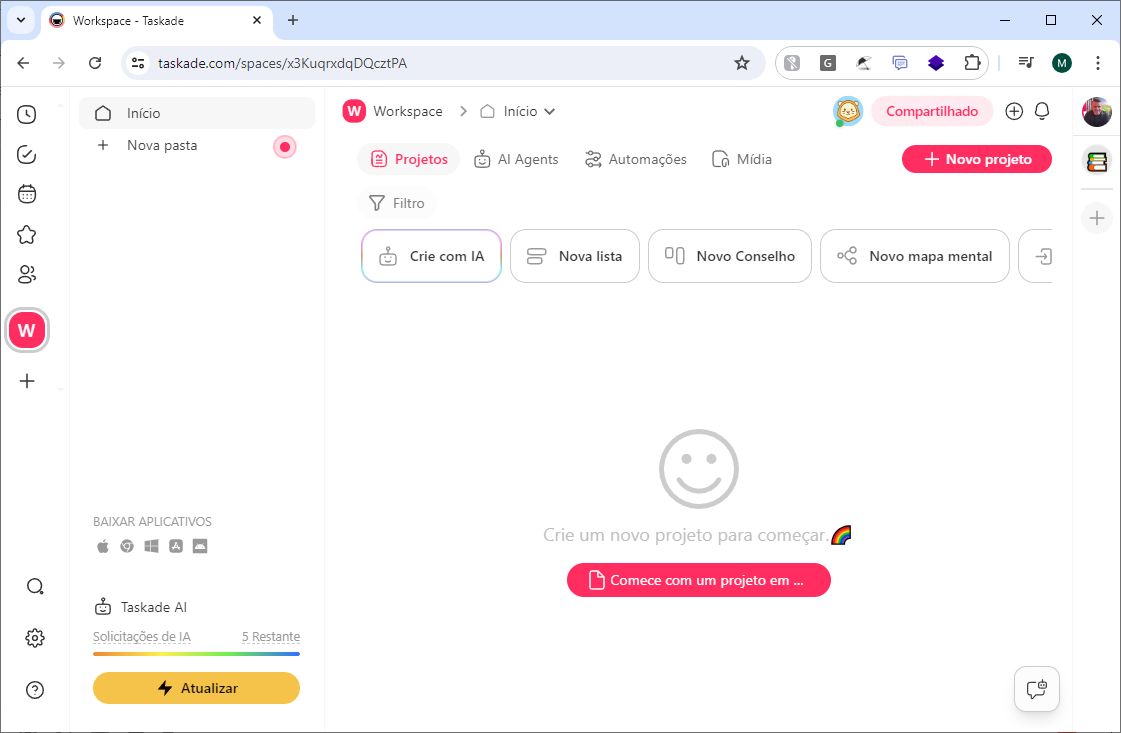This screenshot has width=1121, height=733.
Task: Open the people icon in left sidebar
Action: point(26,275)
